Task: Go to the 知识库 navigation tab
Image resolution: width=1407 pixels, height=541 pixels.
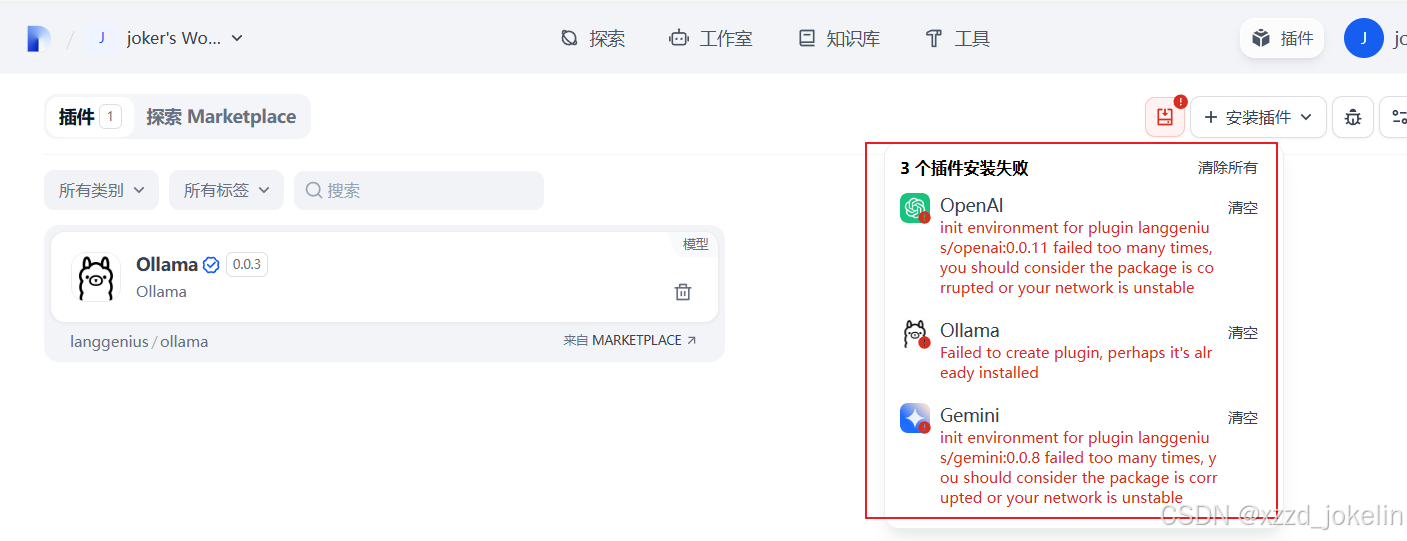Action: coord(838,38)
